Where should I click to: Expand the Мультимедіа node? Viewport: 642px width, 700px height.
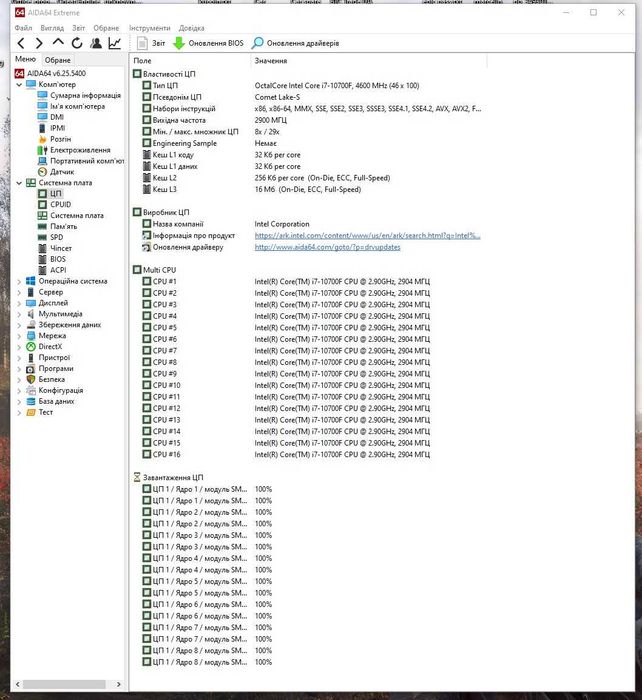[19, 314]
